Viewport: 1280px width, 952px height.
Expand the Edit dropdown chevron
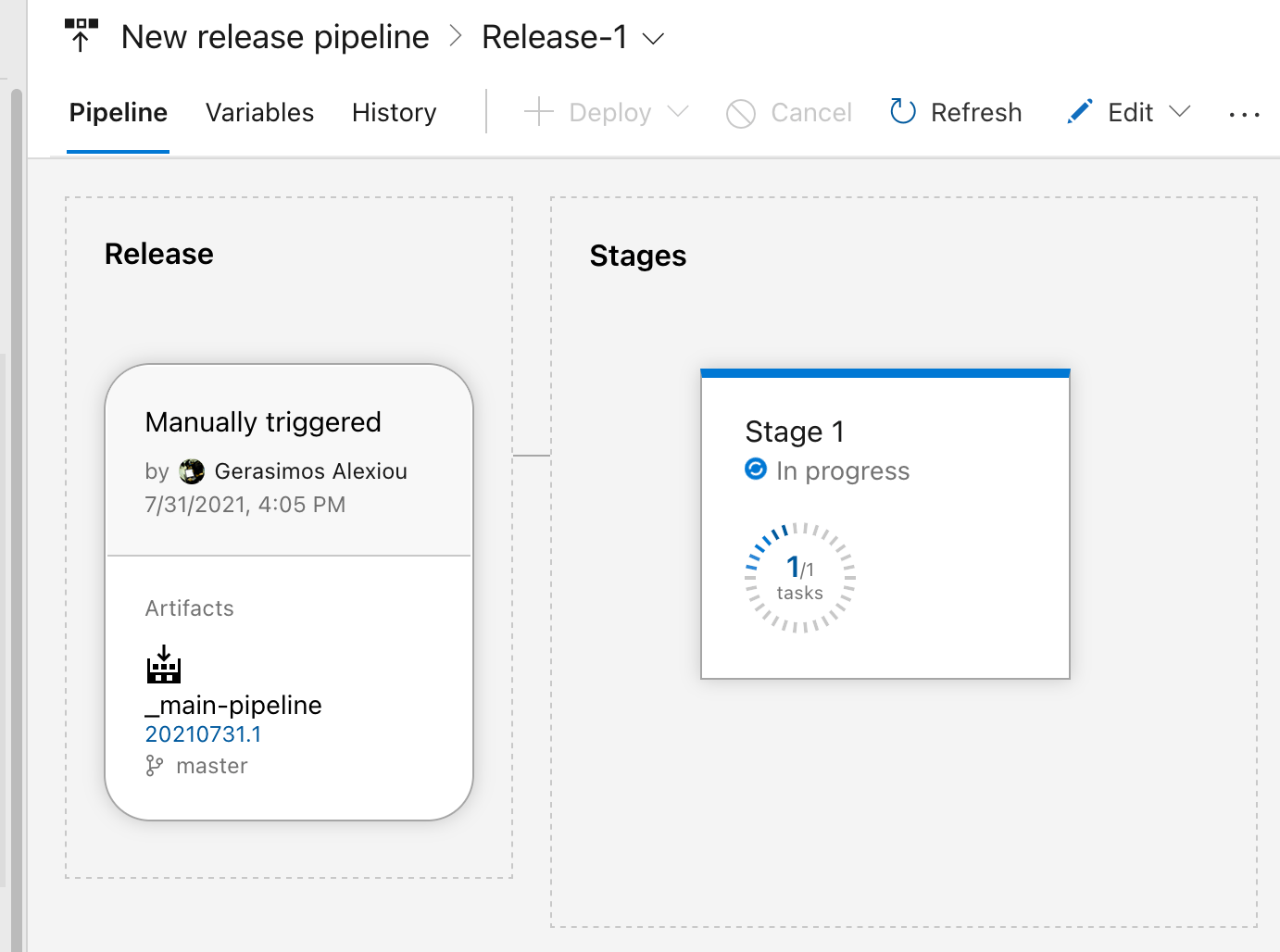coord(1180,112)
